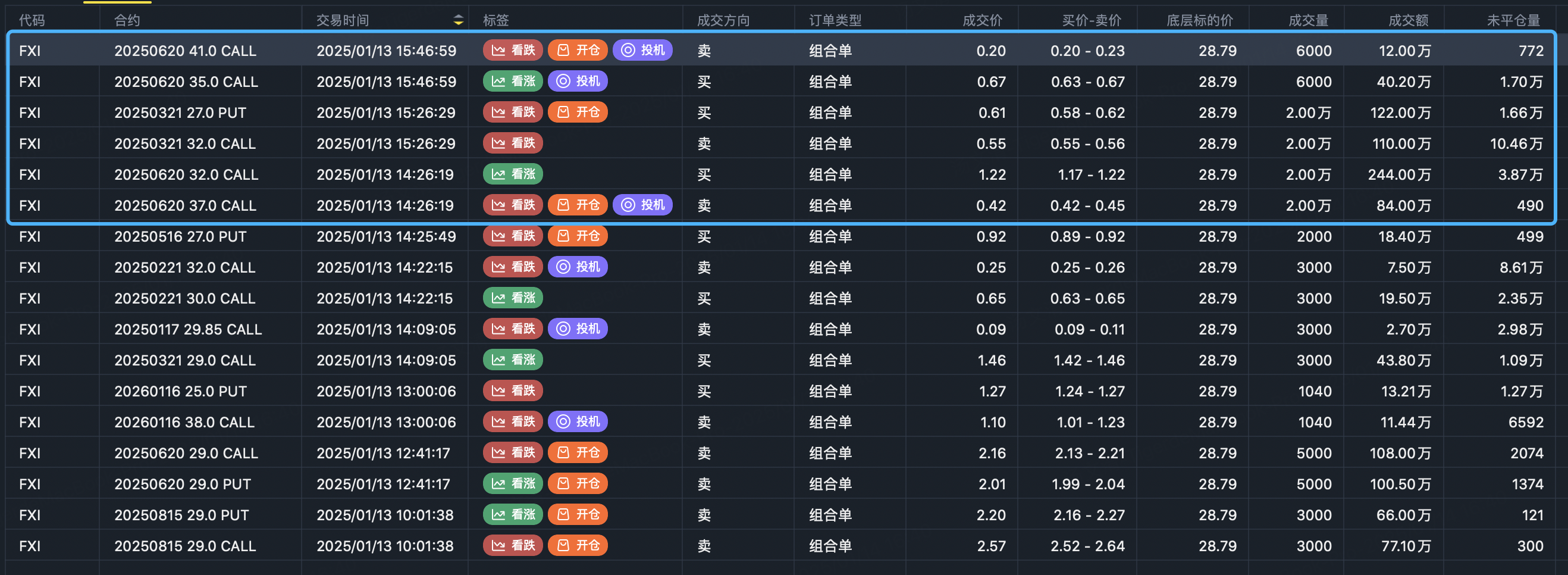The image size is (1568, 575).
Task: Click the 成交量 column header
Action: coord(1308,20)
